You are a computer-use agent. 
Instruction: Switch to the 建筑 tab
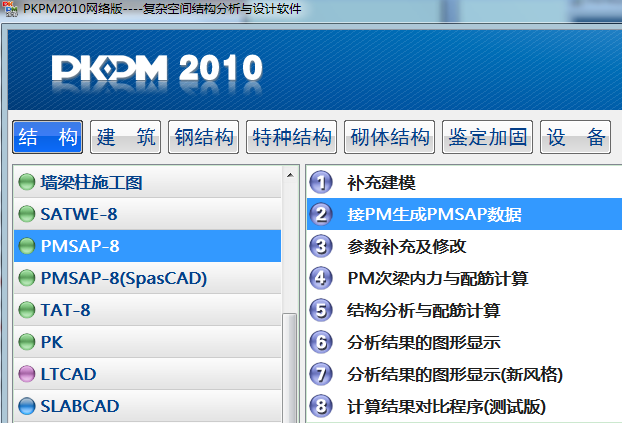tap(125, 137)
